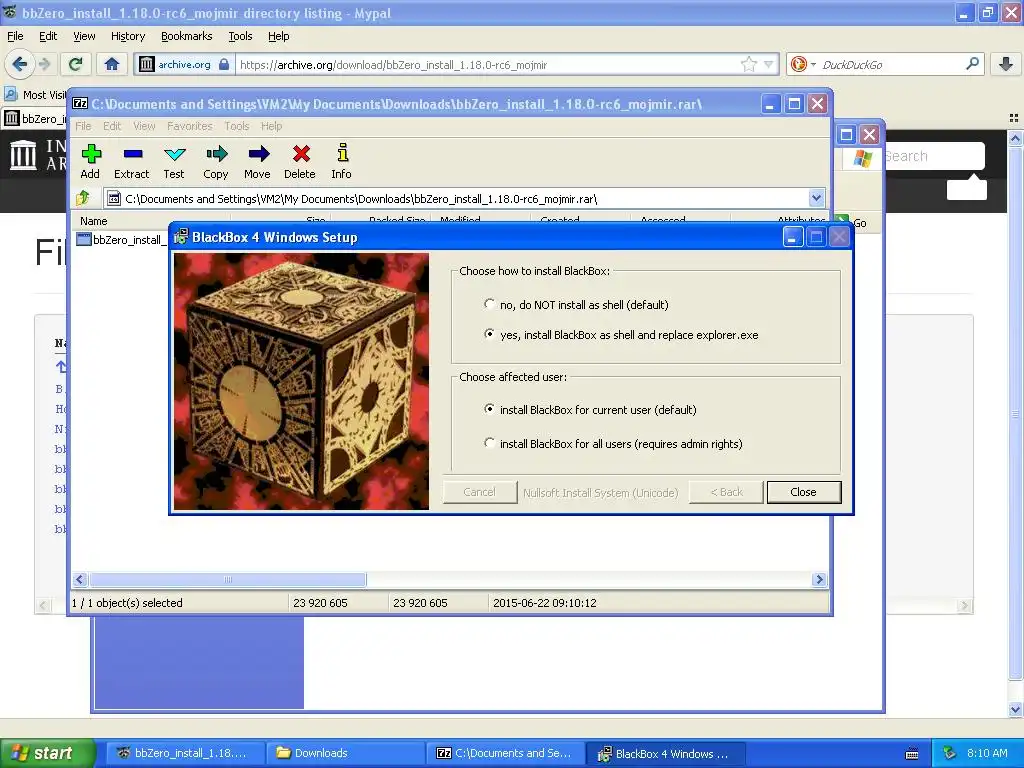1024x768 pixels.
Task: Switch to Downloads taskbar button
Action: (x=345, y=753)
